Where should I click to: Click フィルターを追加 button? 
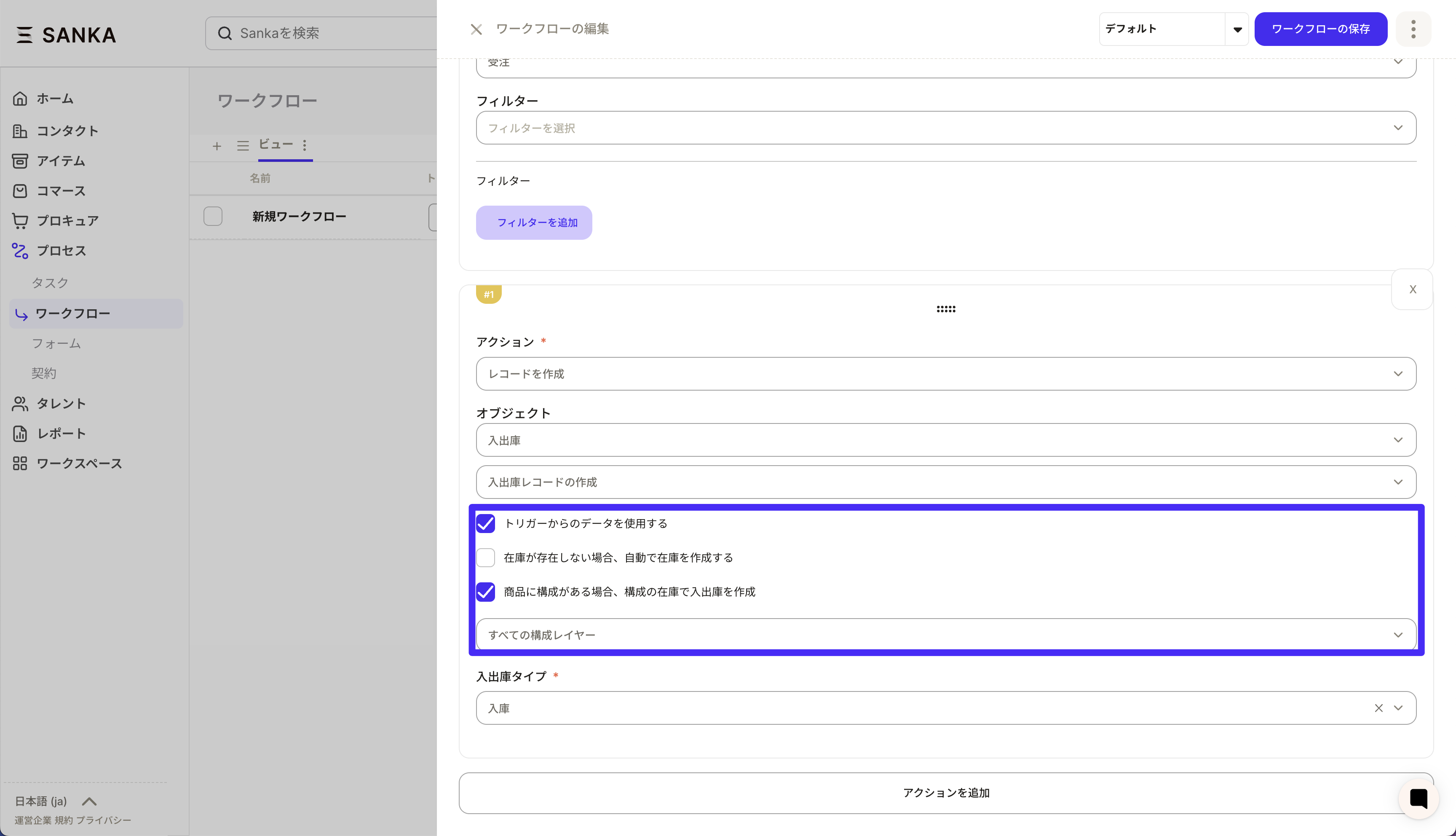(534, 222)
